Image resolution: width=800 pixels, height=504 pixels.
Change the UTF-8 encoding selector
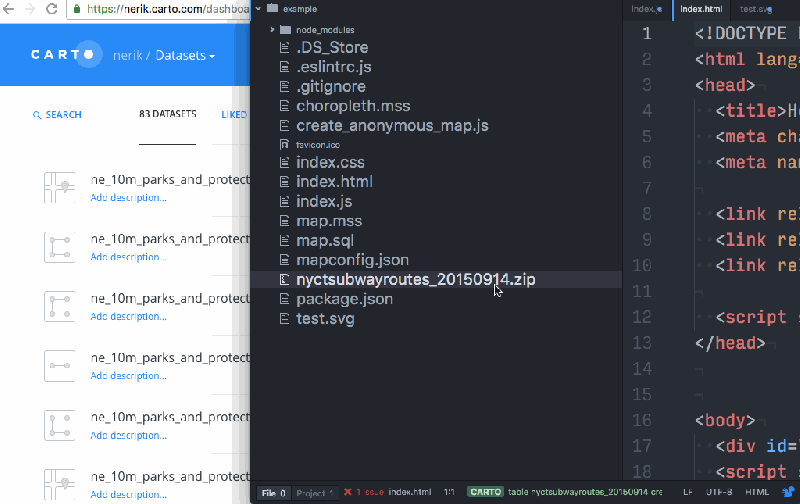(719, 492)
